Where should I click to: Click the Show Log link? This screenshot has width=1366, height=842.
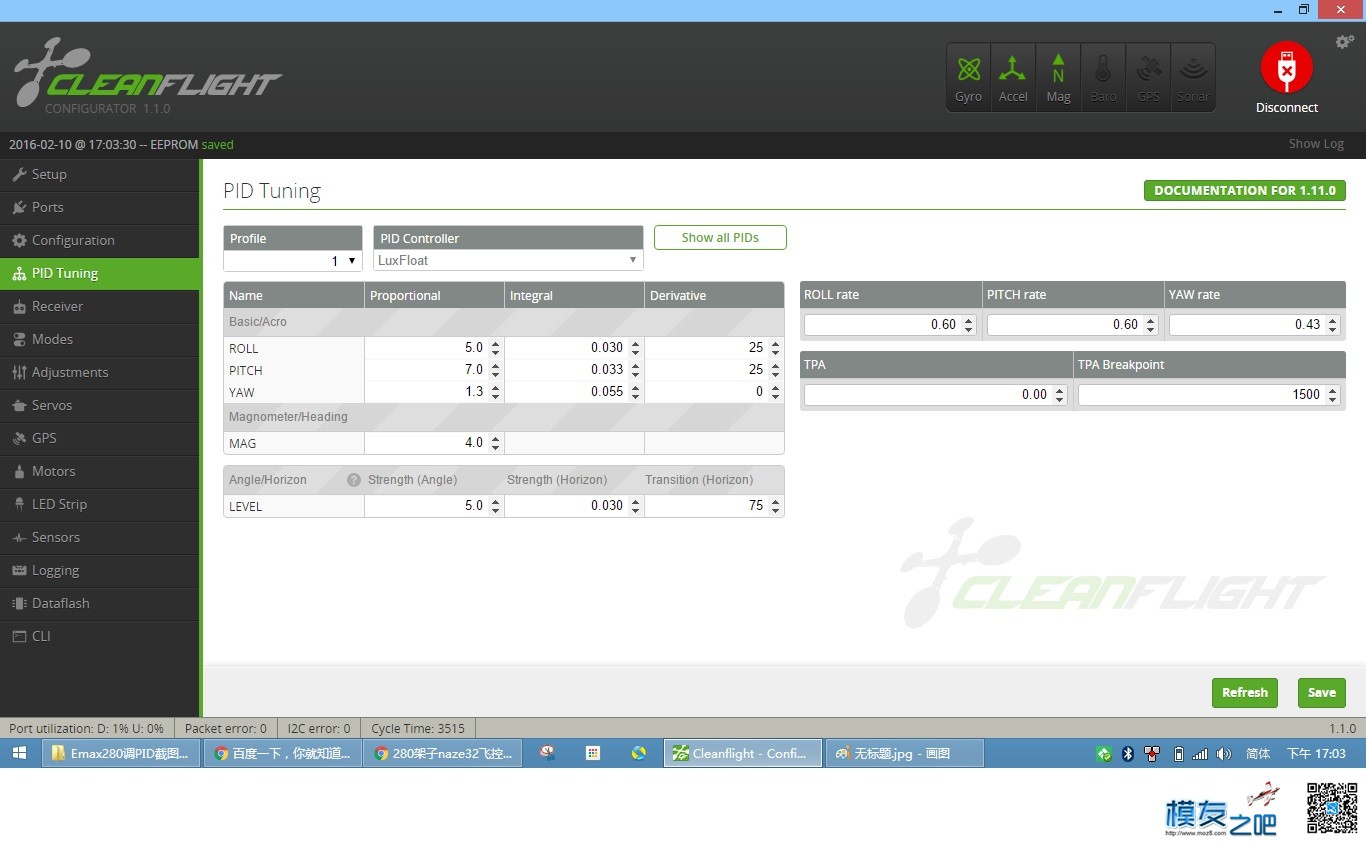click(1316, 144)
